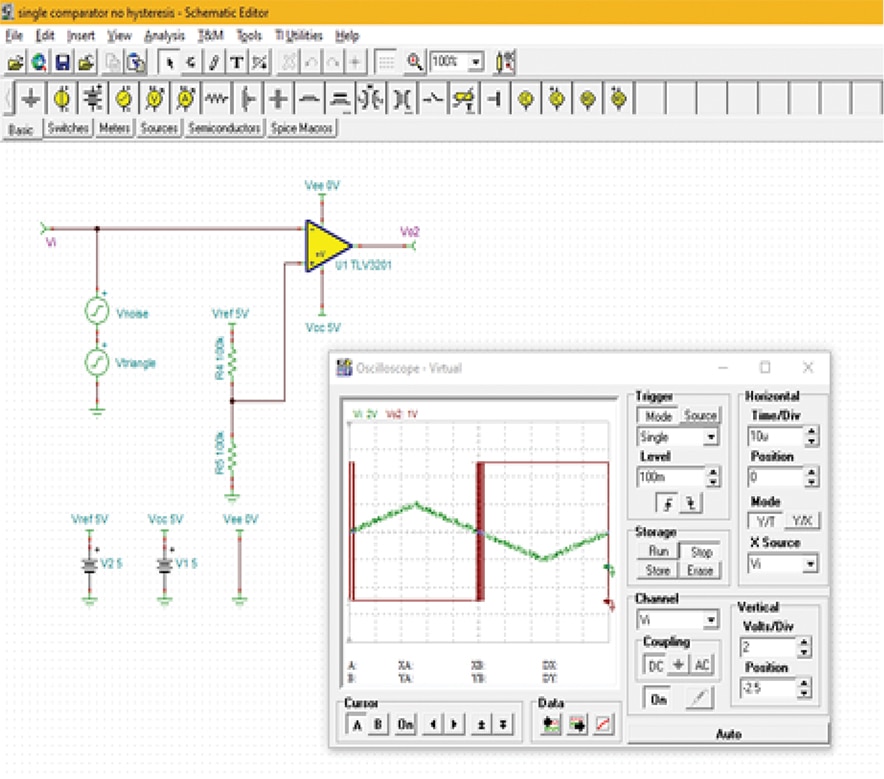Screen dimensions: 884x779
Task: Toggle the channel On button
Action: (658, 700)
